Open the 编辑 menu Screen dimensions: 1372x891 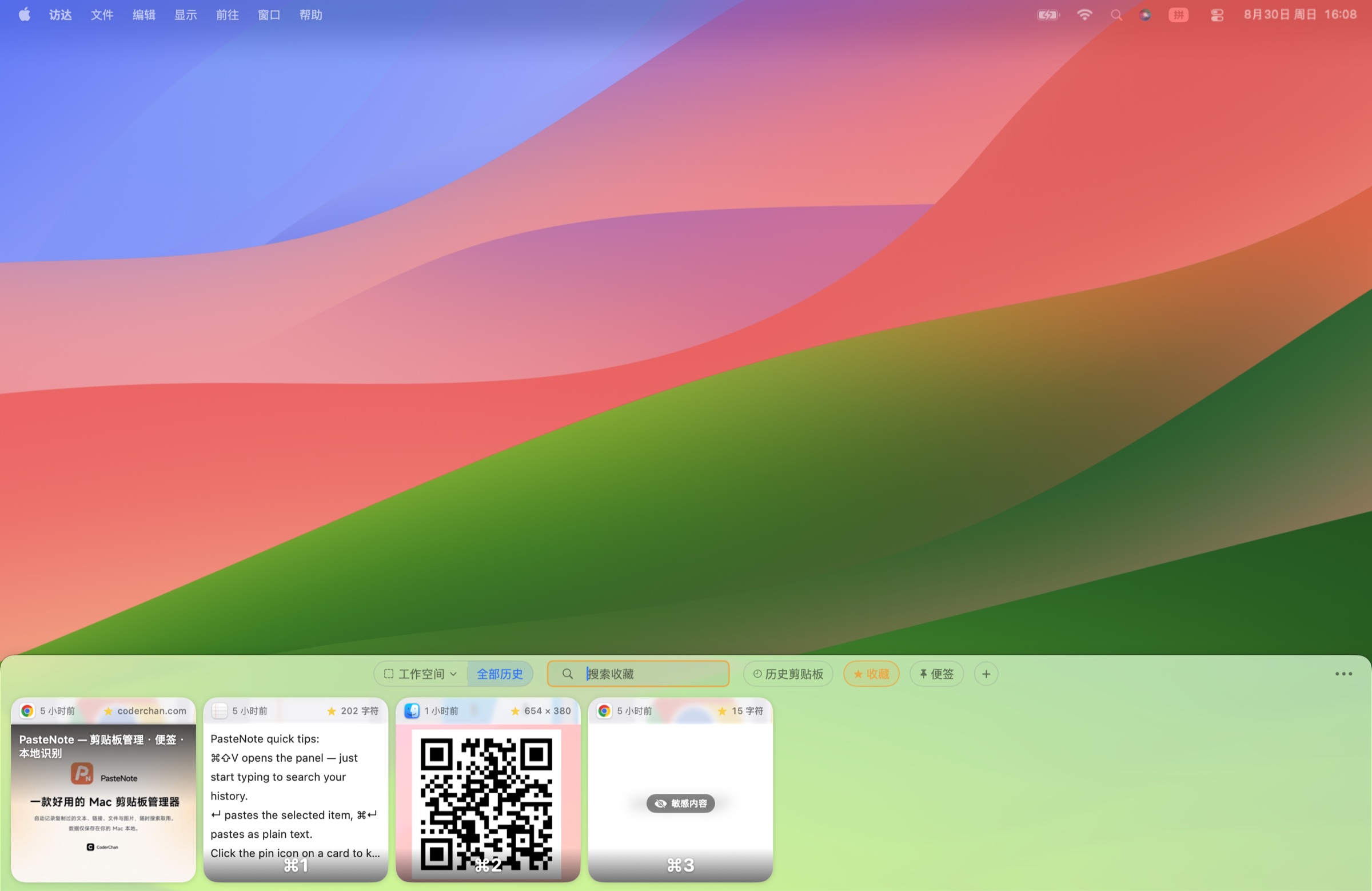tap(144, 15)
